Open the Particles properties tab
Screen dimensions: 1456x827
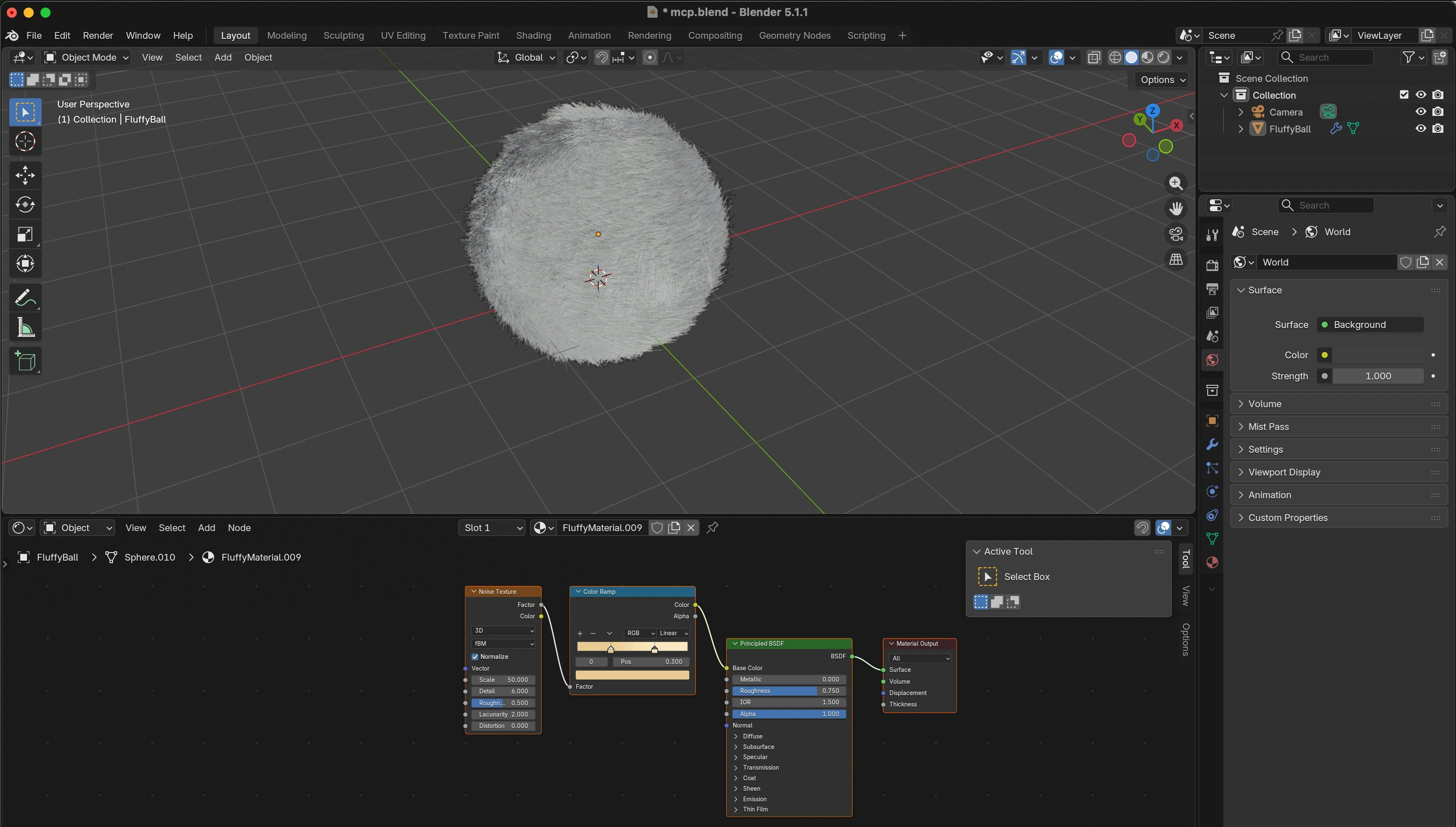tap(1212, 468)
